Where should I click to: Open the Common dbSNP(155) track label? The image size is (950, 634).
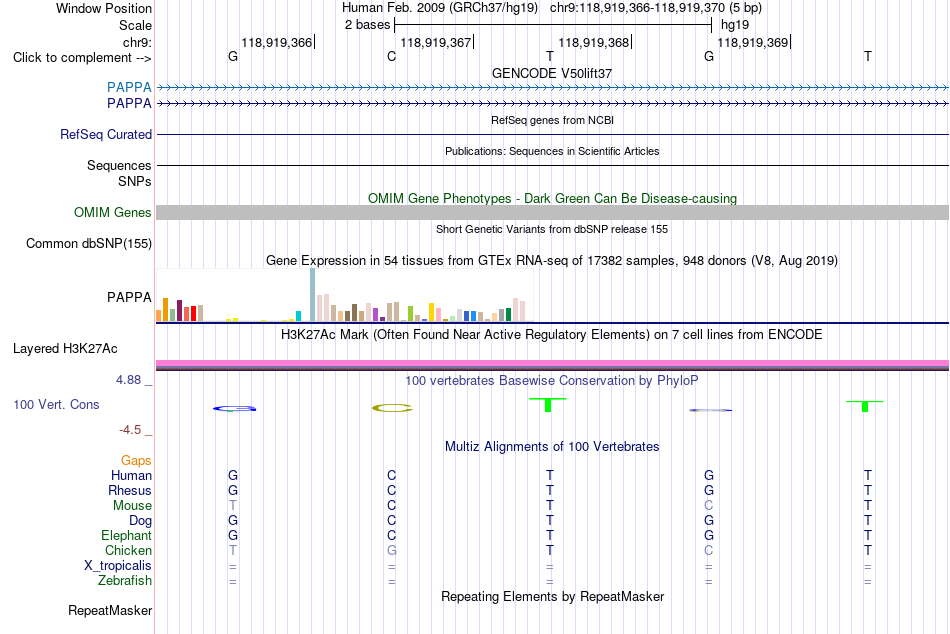click(89, 244)
